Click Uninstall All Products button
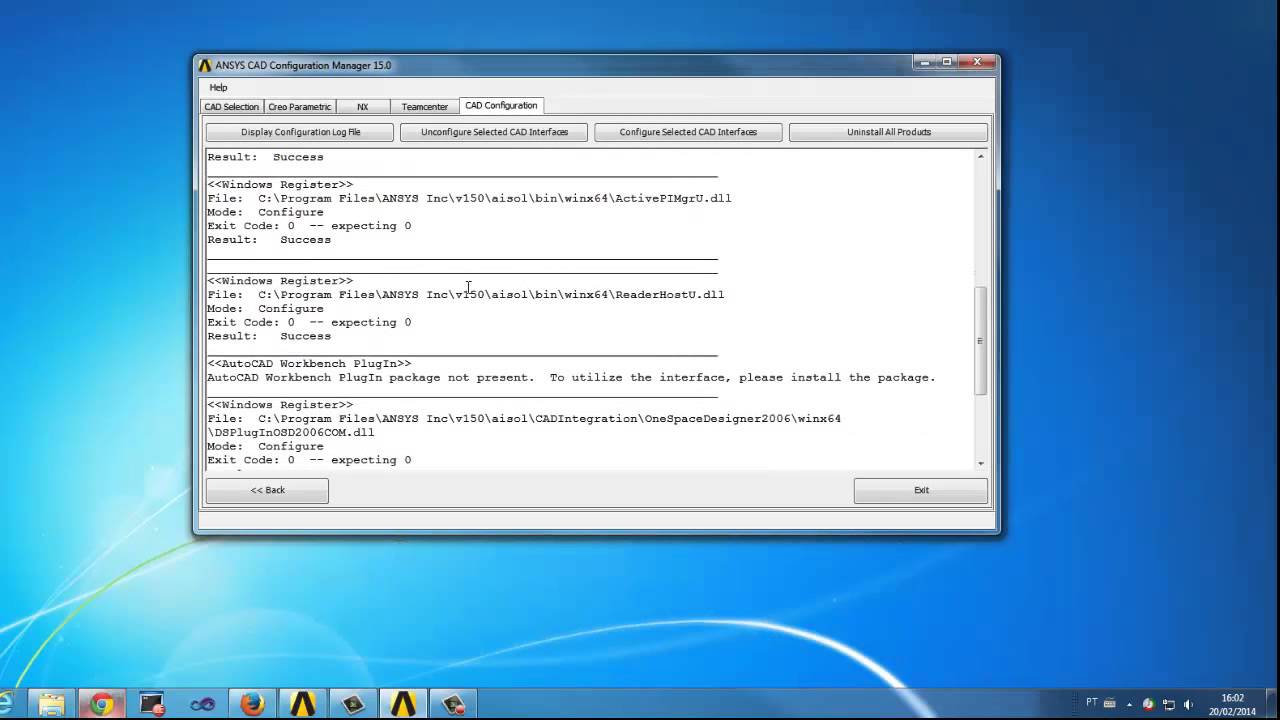Viewport: 1280px width, 720px height. tap(888, 132)
